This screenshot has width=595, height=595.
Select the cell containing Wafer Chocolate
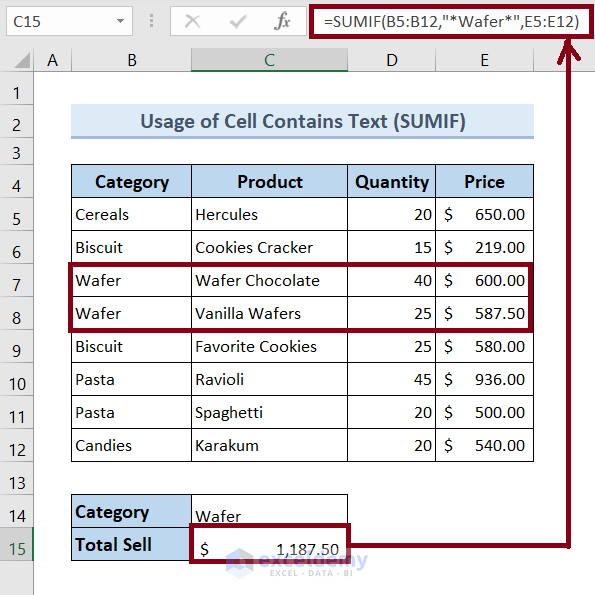tap(269, 280)
